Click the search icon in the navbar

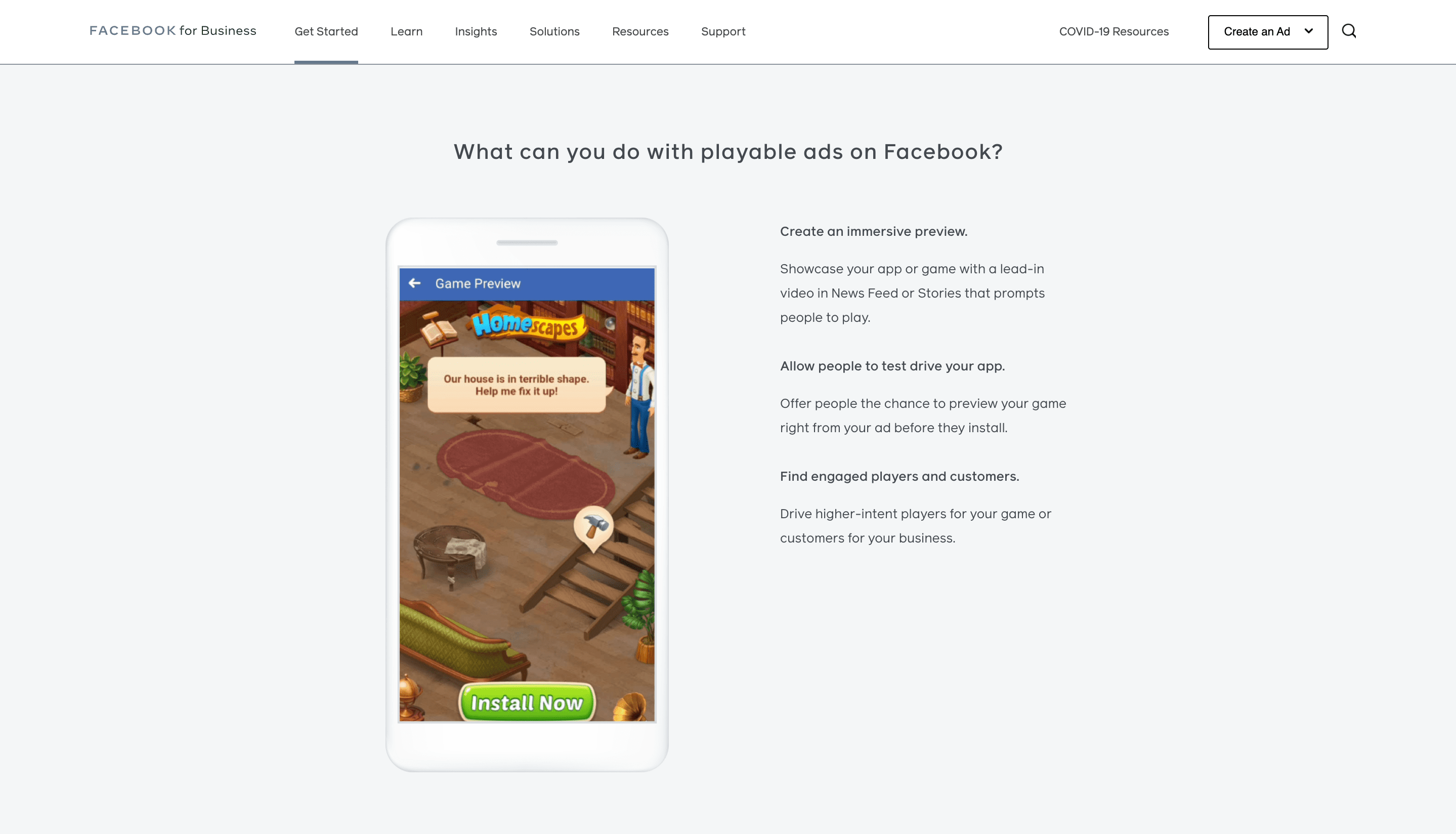point(1348,31)
